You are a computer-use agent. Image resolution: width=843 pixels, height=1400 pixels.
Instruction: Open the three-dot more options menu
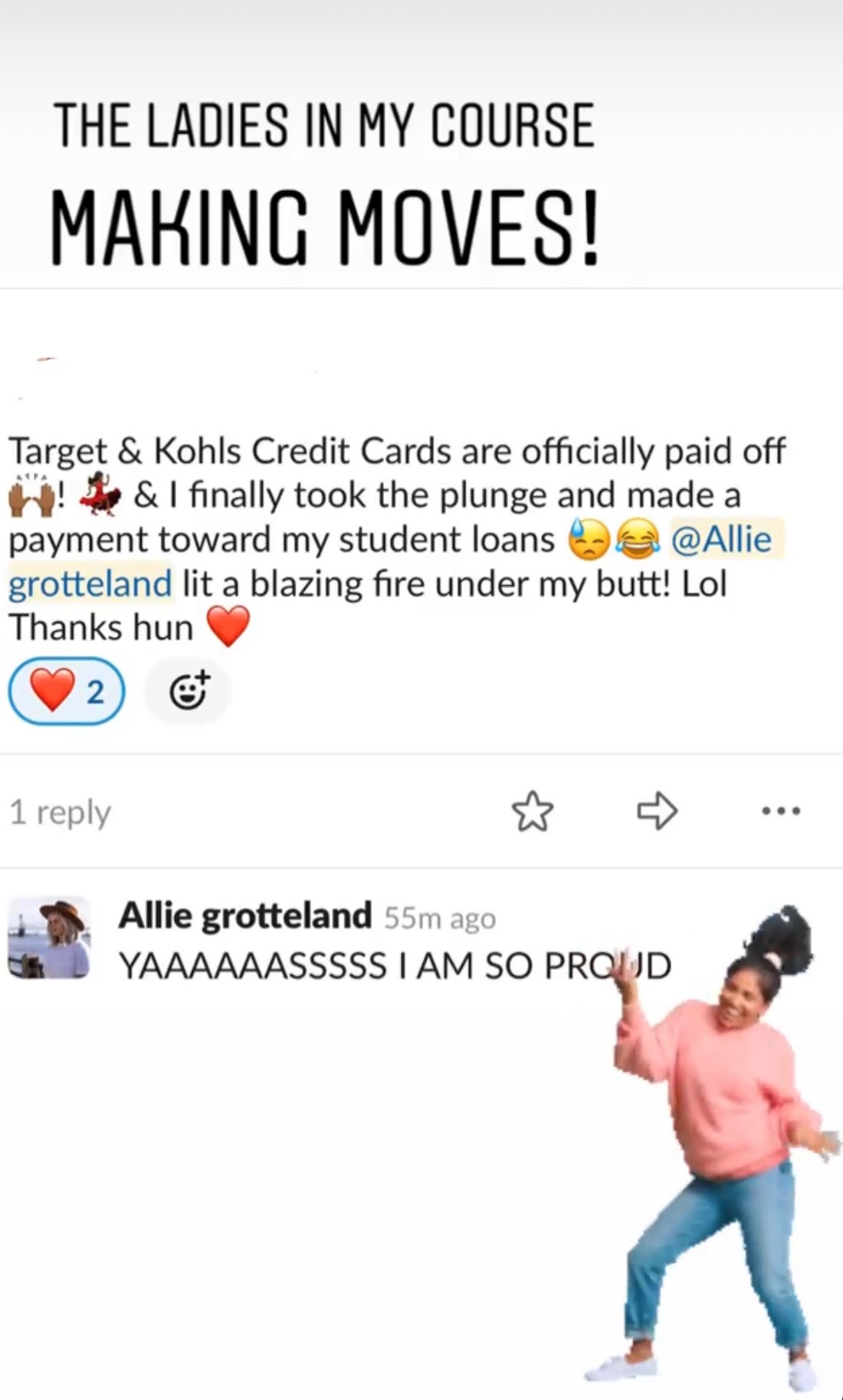coord(781,810)
